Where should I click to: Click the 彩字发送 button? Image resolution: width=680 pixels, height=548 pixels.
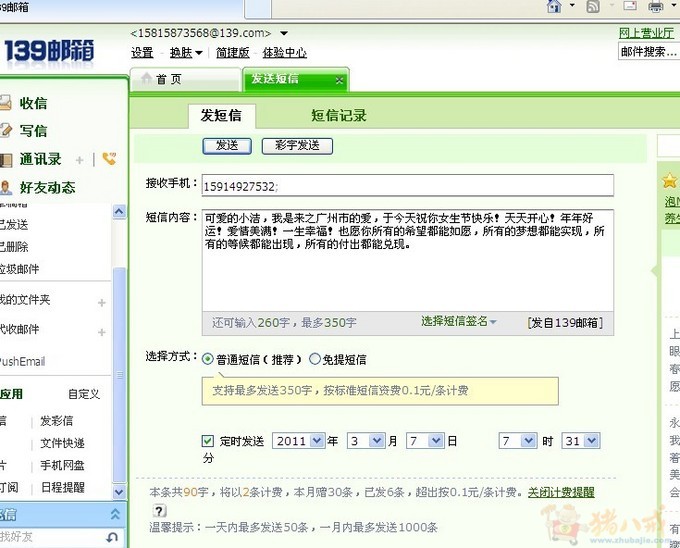pyautogui.click(x=297, y=146)
